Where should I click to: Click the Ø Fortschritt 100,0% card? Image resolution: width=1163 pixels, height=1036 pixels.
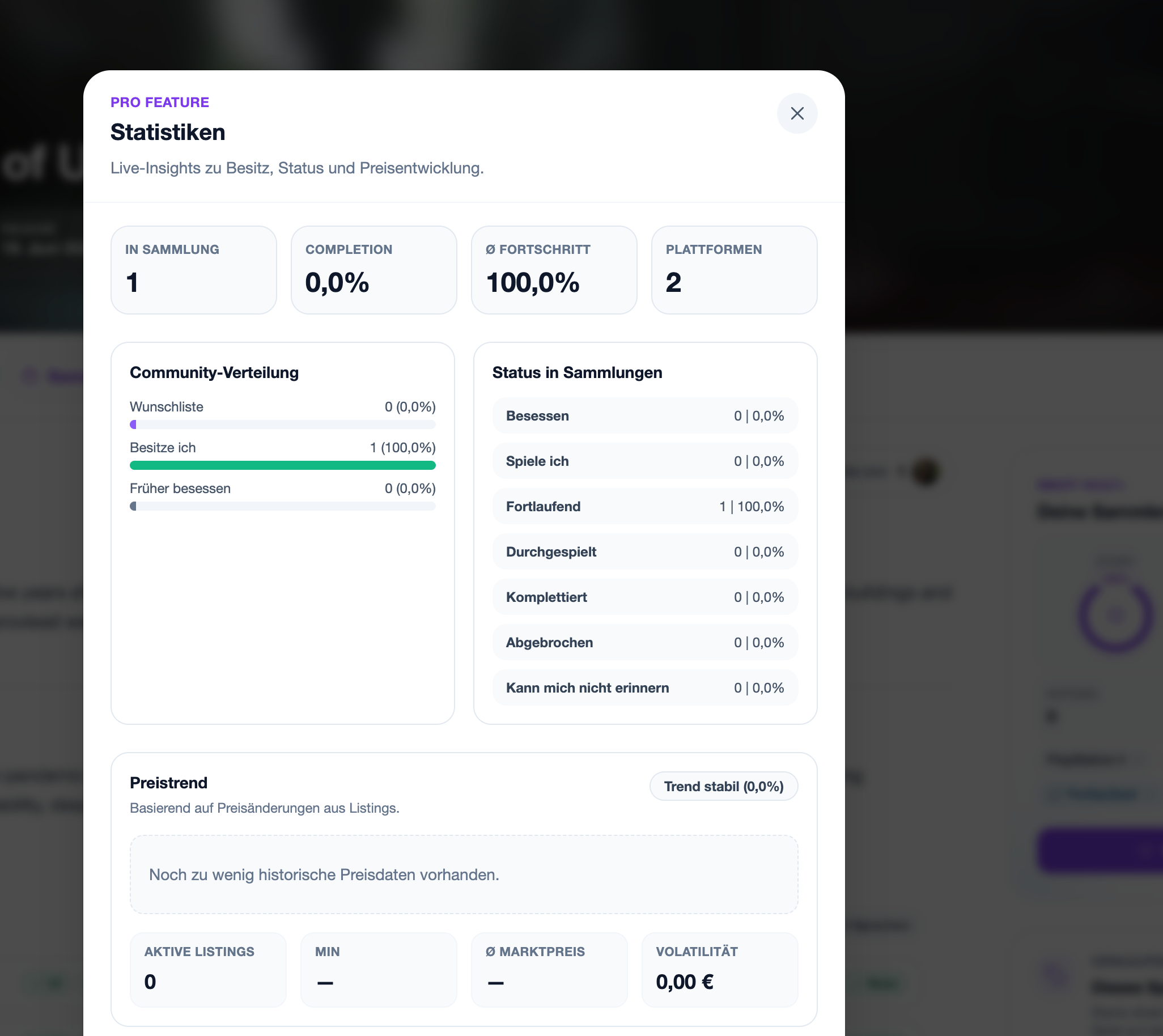tap(553, 270)
